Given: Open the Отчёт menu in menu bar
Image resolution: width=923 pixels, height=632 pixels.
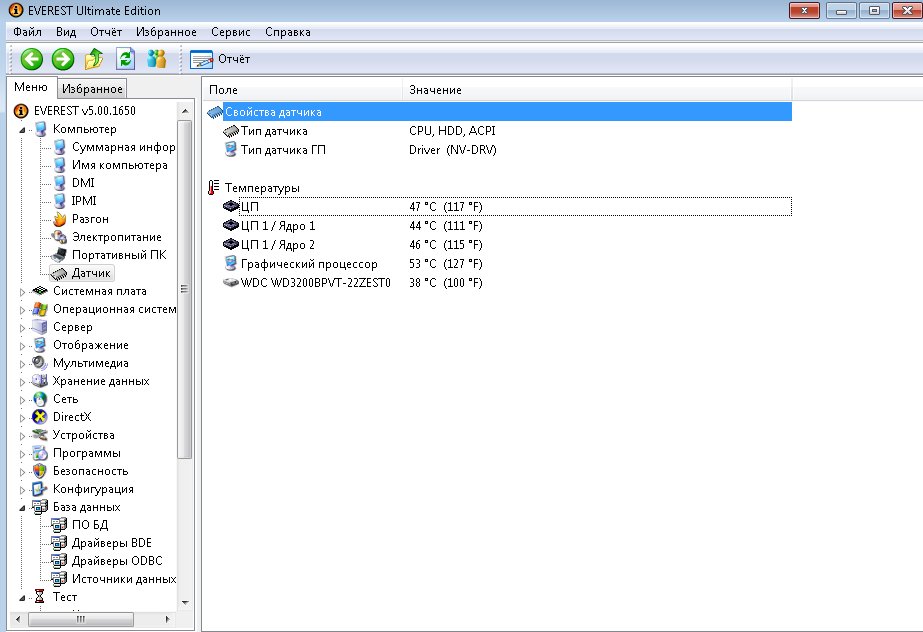Looking at the screenshot, I should coord(106,32).
